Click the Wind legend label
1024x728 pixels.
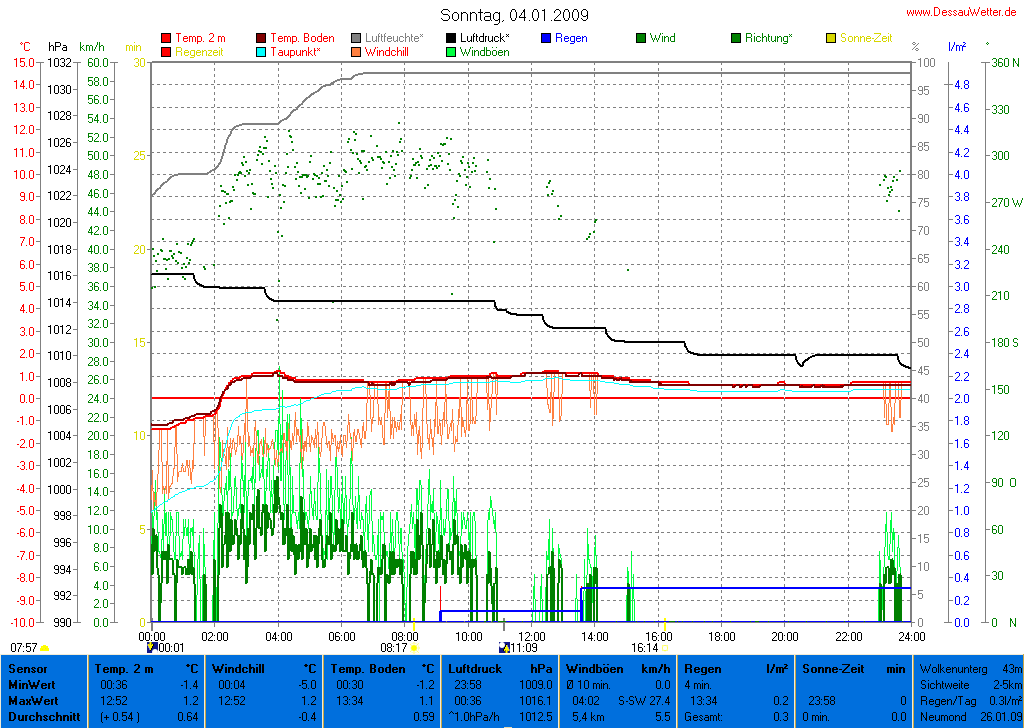662,39
